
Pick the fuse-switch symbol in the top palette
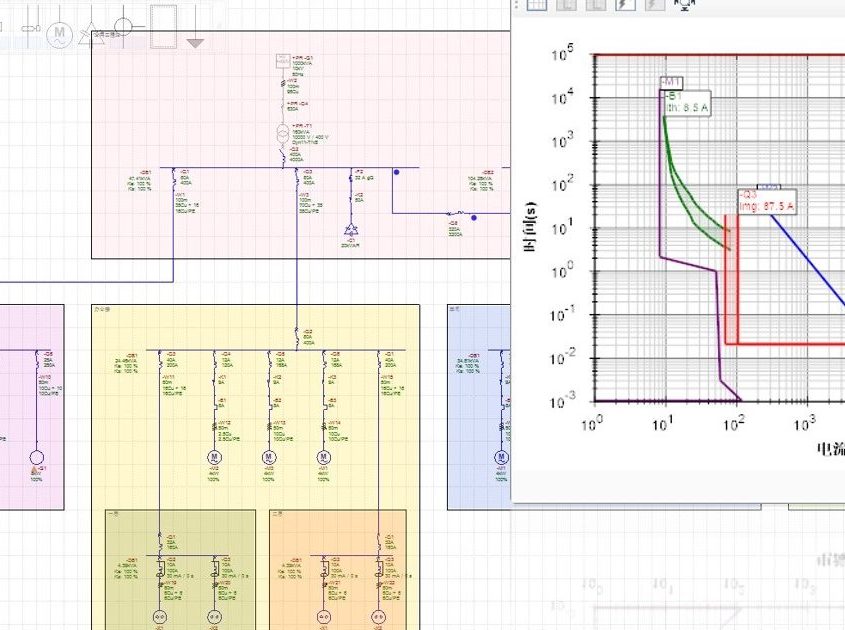point(30,27)
